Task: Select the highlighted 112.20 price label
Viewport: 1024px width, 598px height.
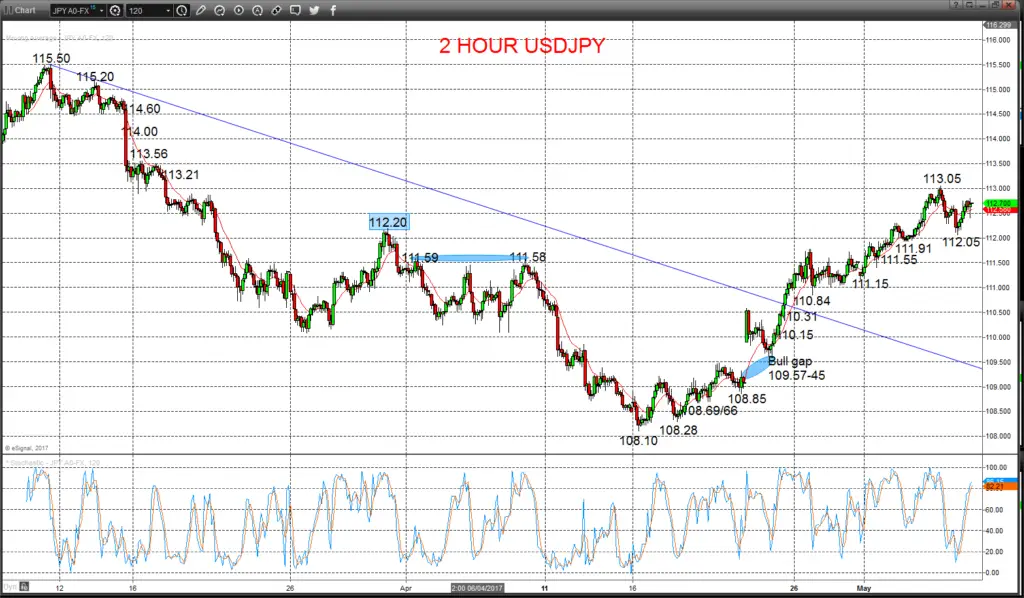Action: point(388,223)
